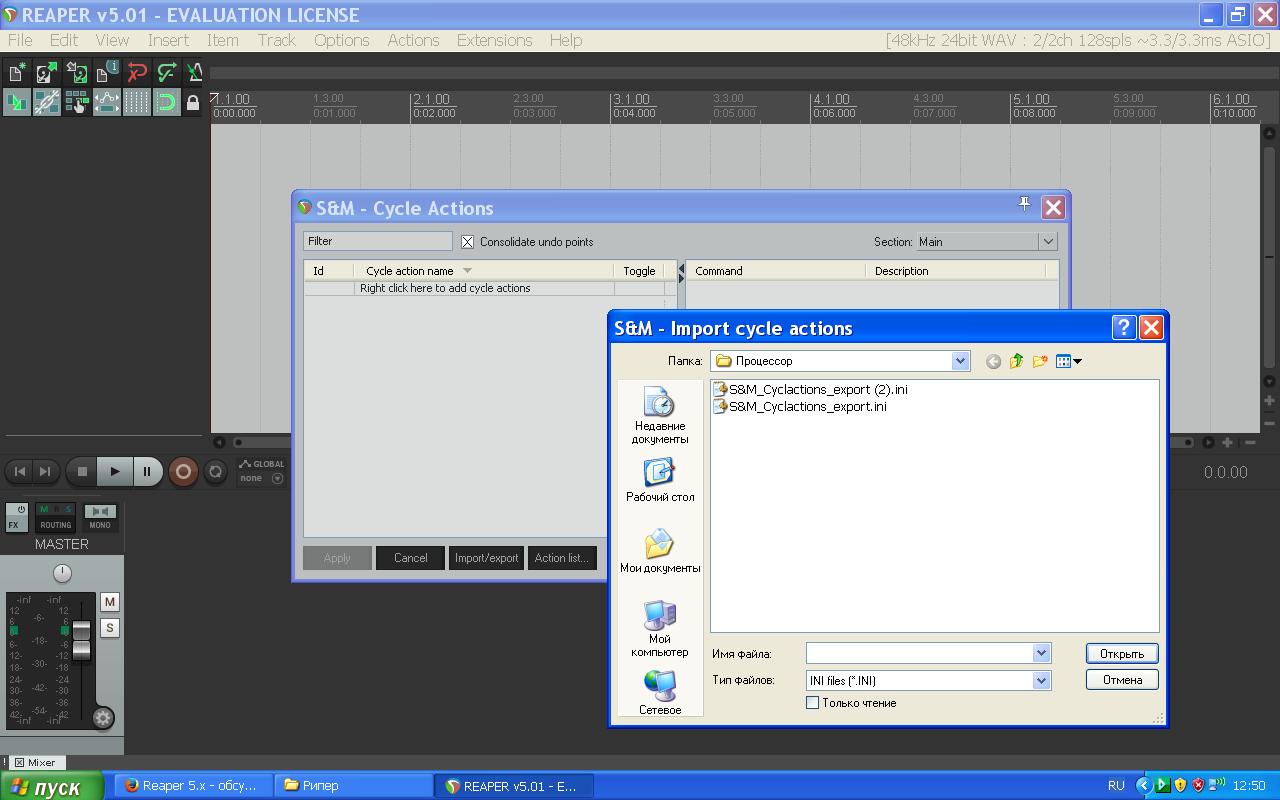Screen dimensions: 1280x800
Task: Click the master pan knob
Action: tap(62, 573)
